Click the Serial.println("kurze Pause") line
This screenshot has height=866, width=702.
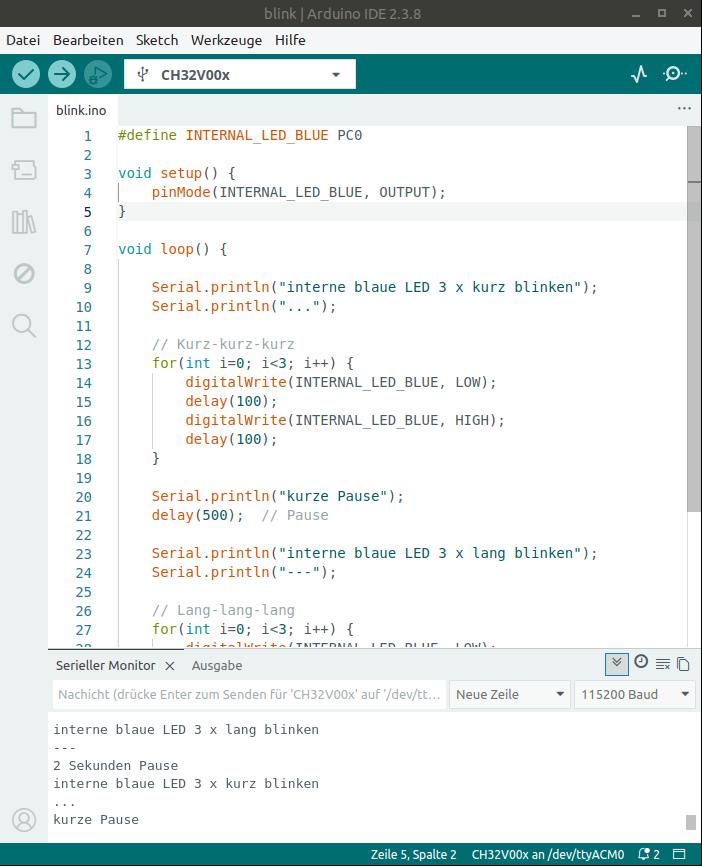[278, 496]
